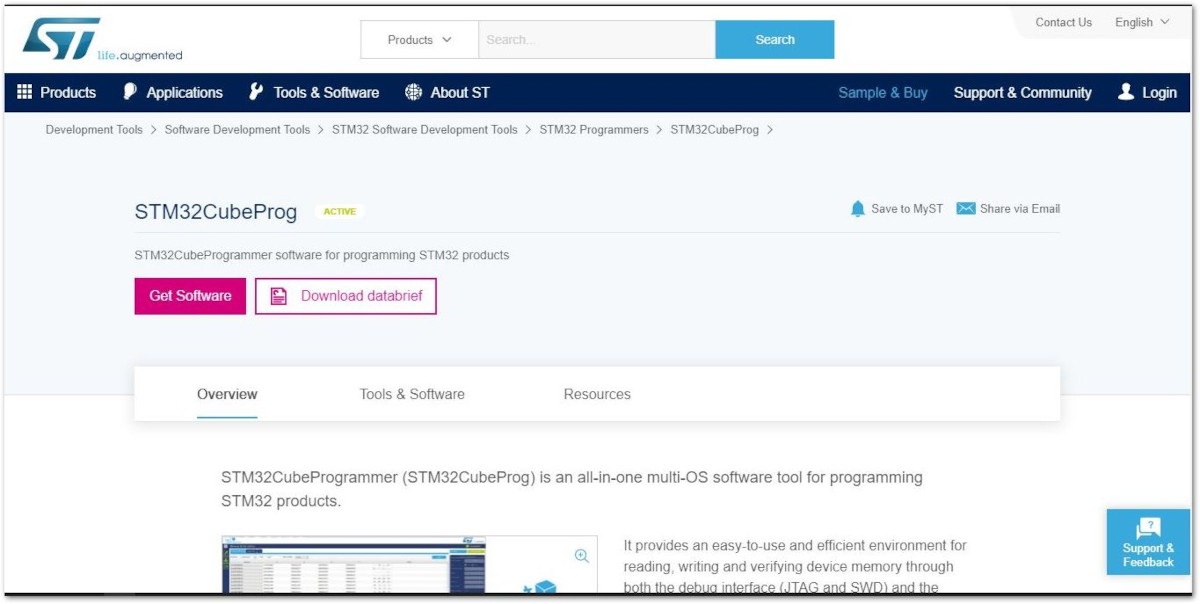Viewport: 1200px width, 604px height.
Task: Click the ACTIVE status badge
Action: pos(340,212)
